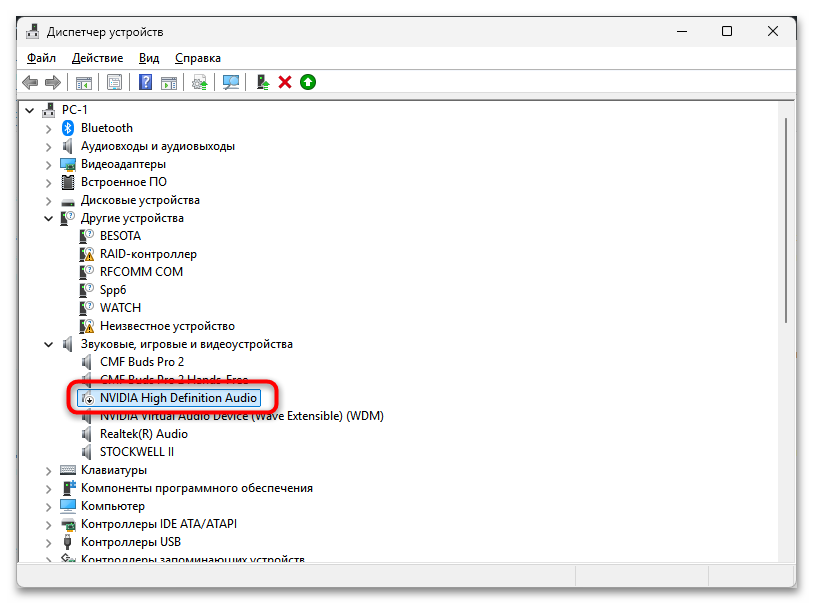Select the Realtek(R) Audio device
This screenshot has width=813, height=604.
tap(143, 434)
